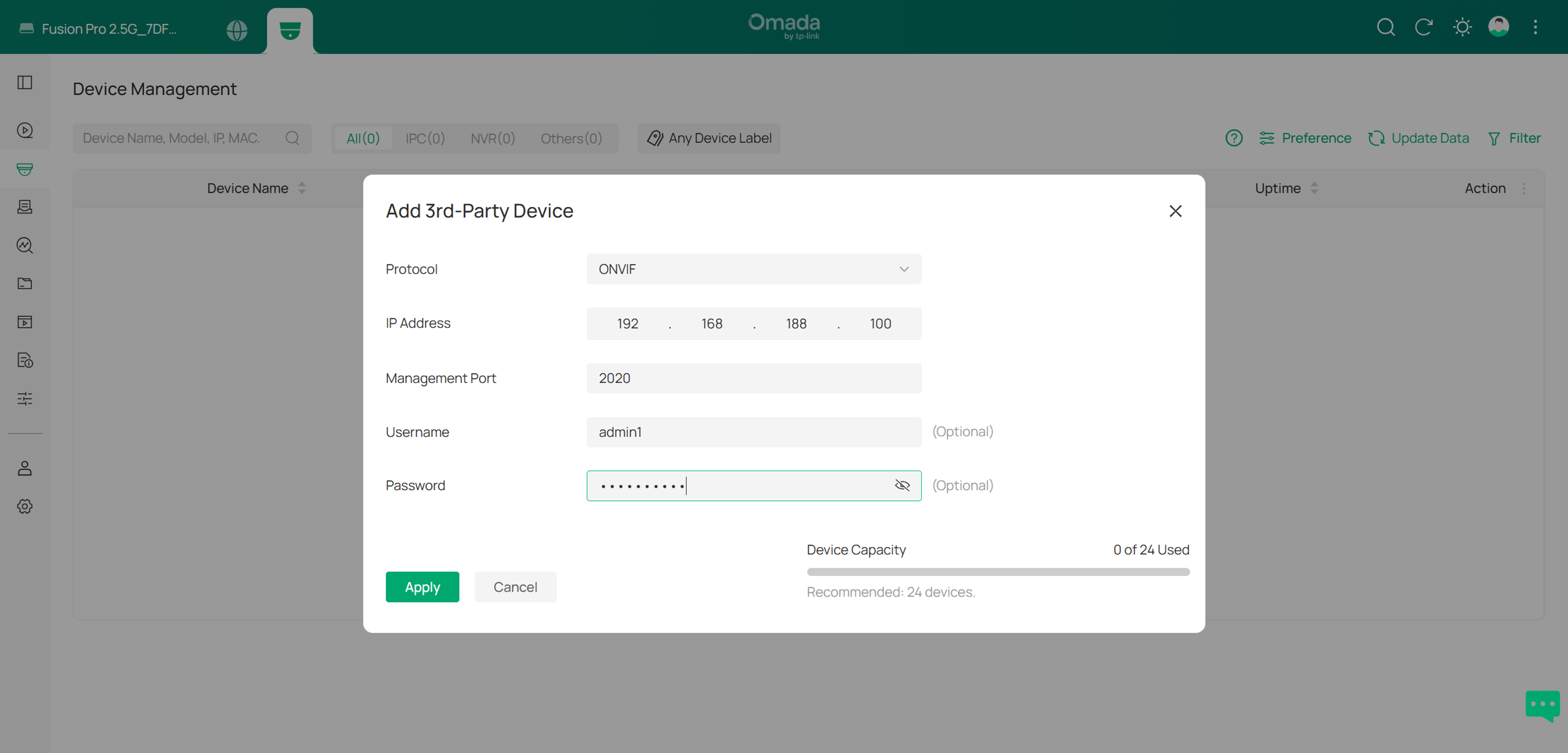Refresh the page with the reload icon
The height and width of the screenshot is (753, 1568).
click(x=1423, y=27)
